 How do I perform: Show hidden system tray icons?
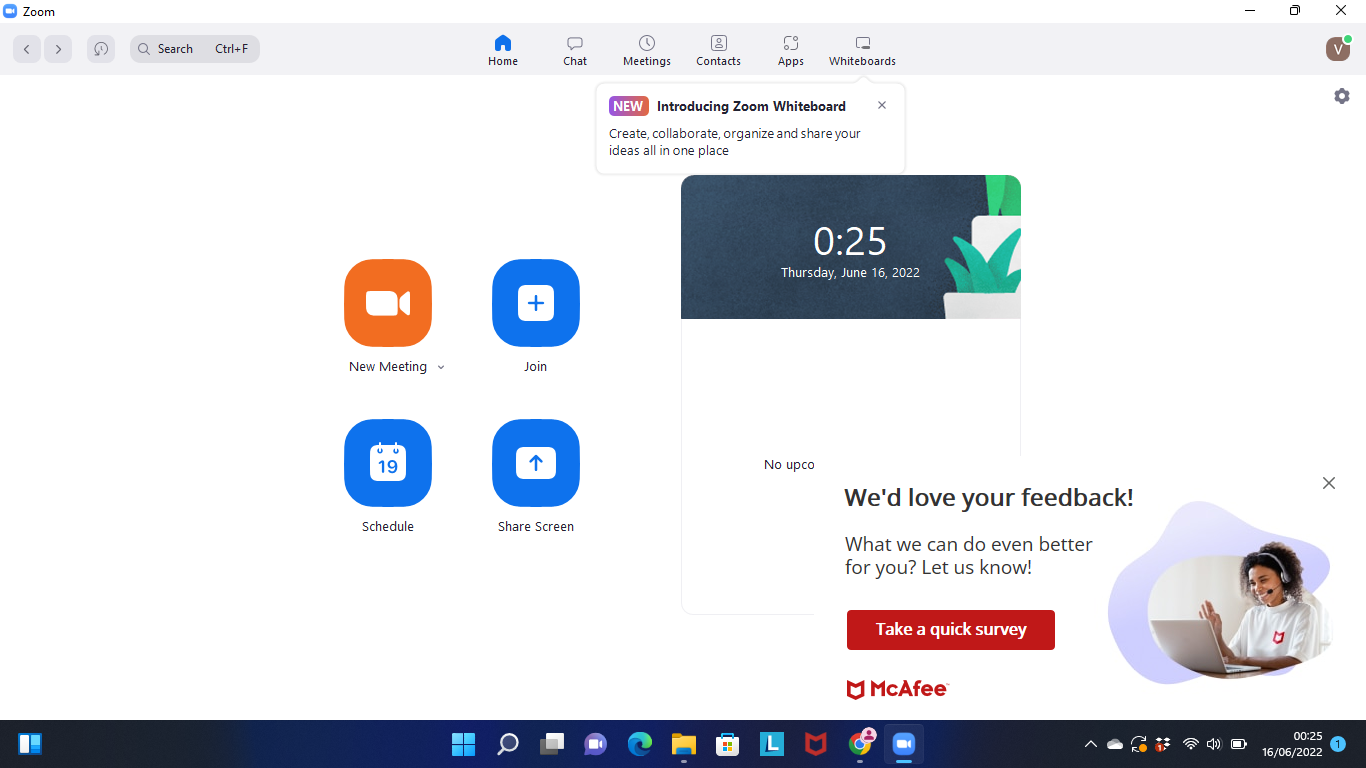1091,744
